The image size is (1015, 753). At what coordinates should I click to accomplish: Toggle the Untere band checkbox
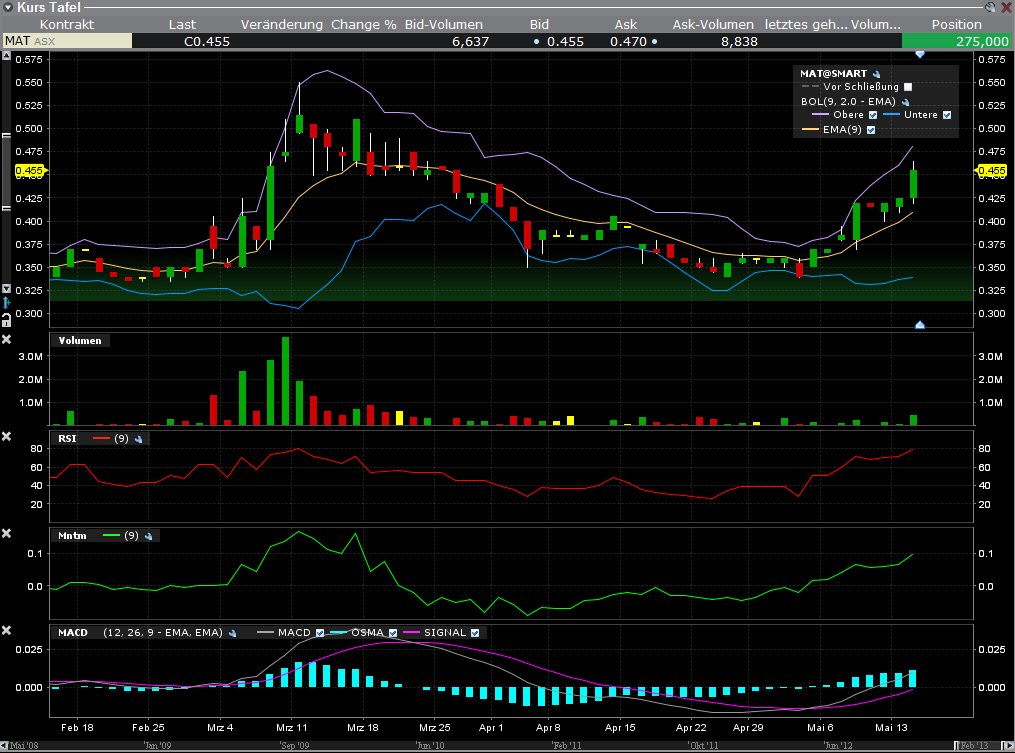click(x=947, y=115)
